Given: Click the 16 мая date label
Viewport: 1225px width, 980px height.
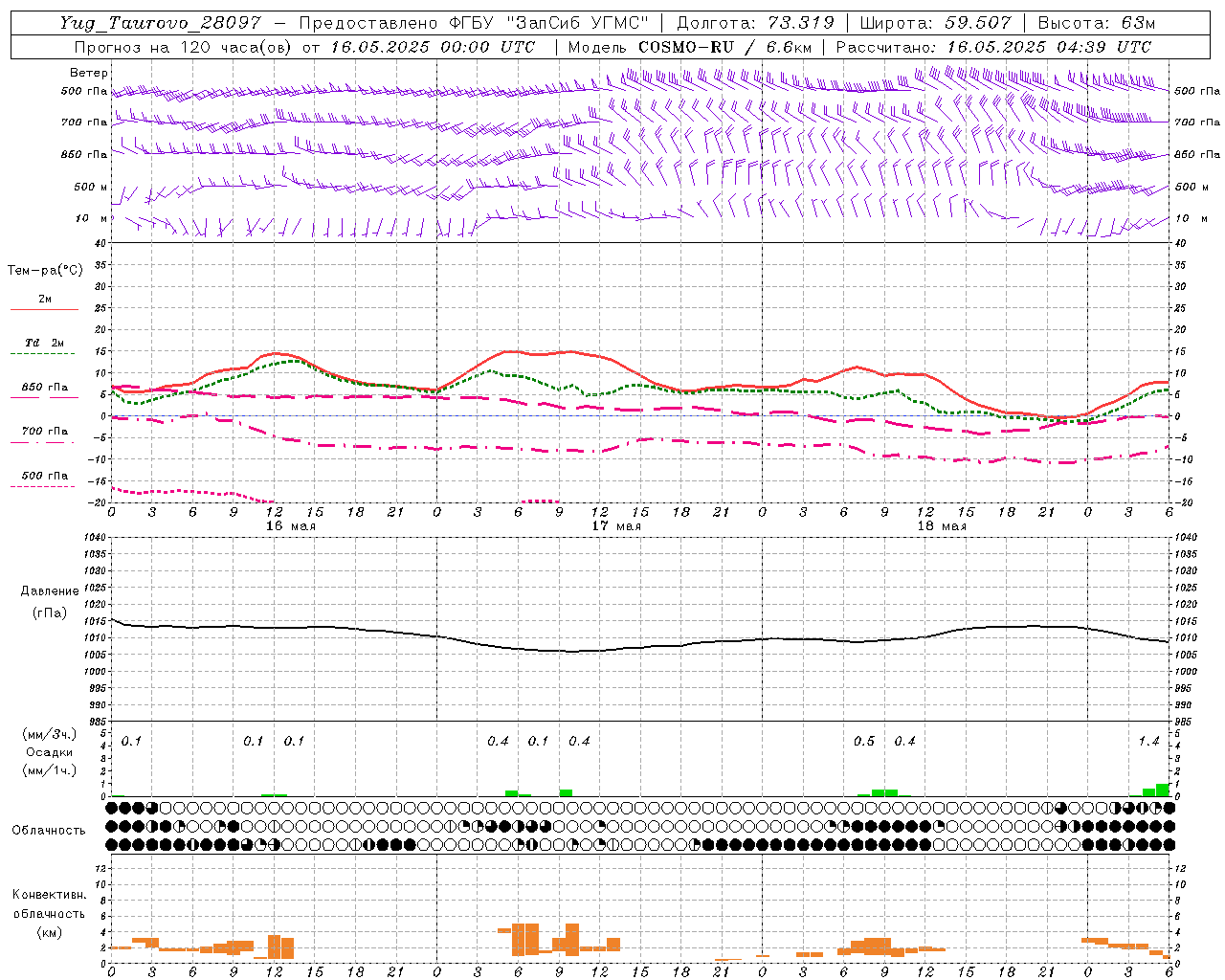Looking at the screenshot, I should point(290,526).
